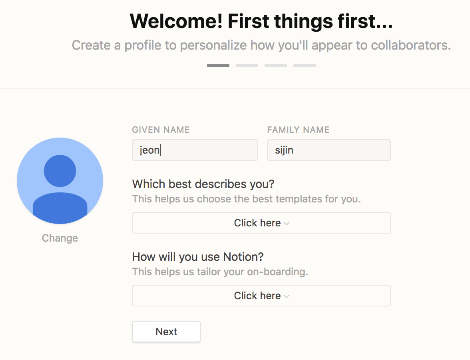Focus the Given Name field containing jeon
This screenshot has width=470, height=360.
tap(195, 150)
